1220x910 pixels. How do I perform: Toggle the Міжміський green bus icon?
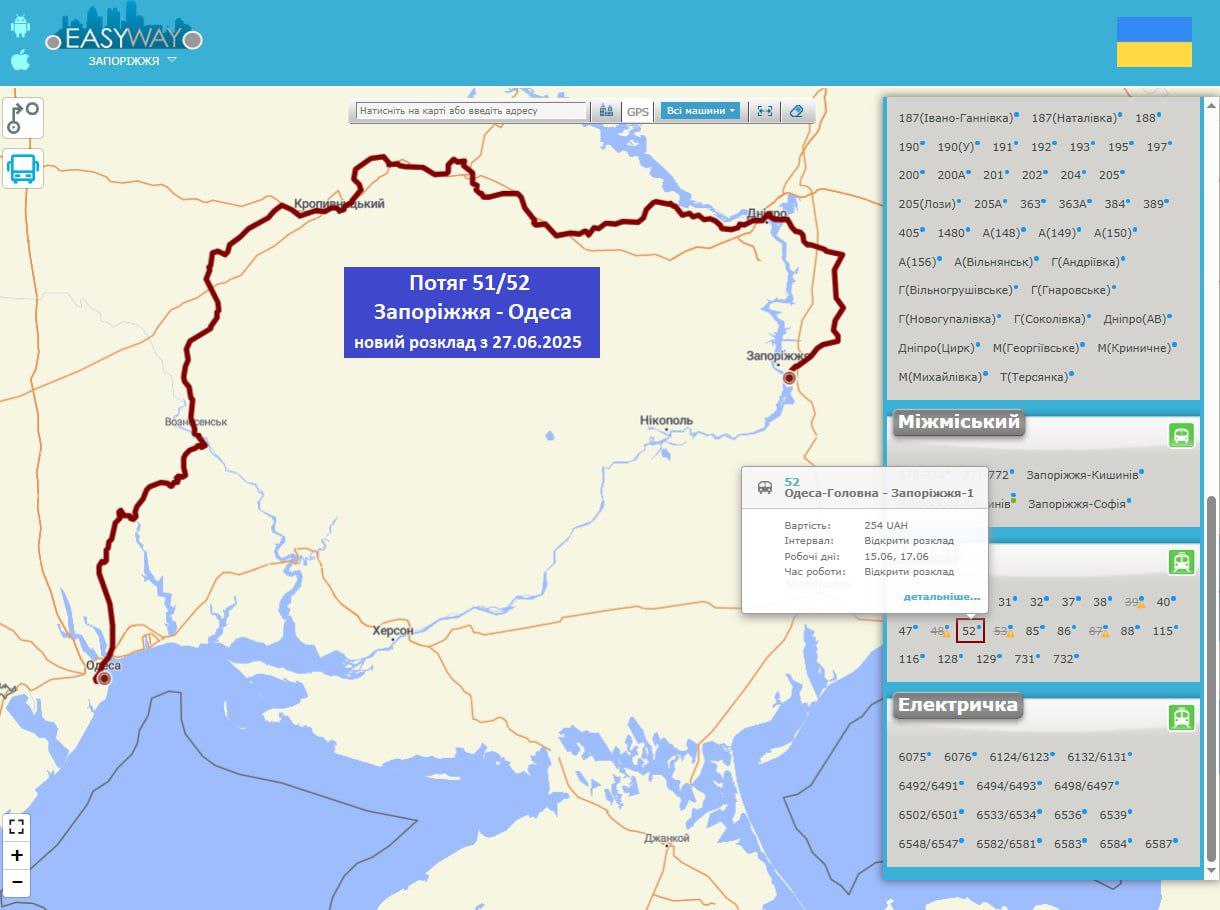1181,435
